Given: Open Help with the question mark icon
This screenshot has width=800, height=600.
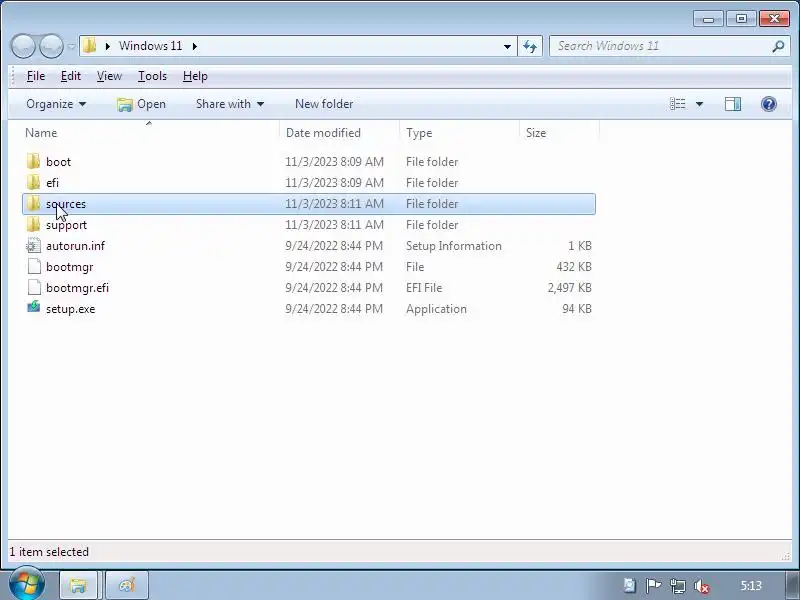Looking at the screenshot, I should [768, 104].
